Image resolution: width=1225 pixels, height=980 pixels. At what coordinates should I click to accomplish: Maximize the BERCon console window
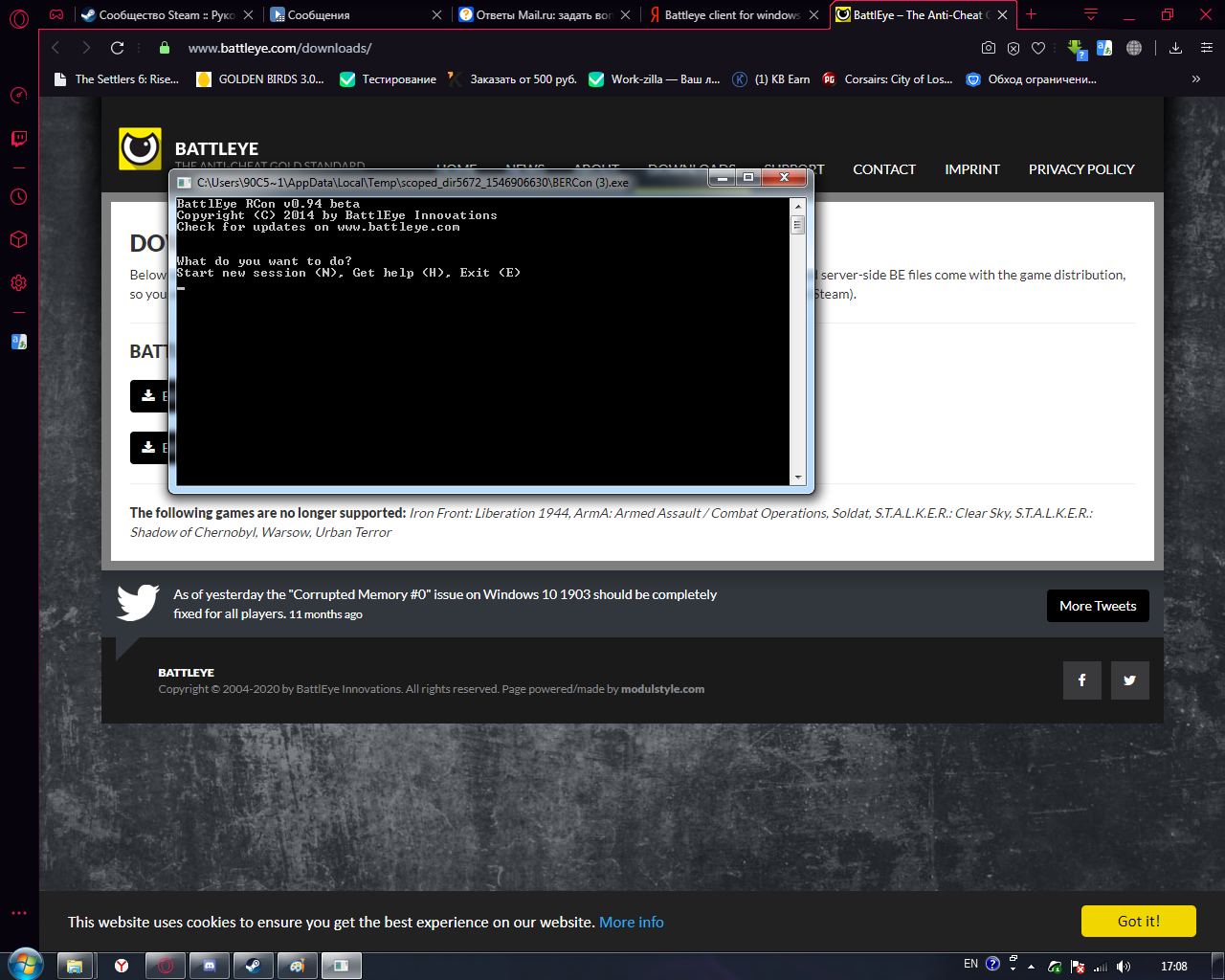point(748,177)
